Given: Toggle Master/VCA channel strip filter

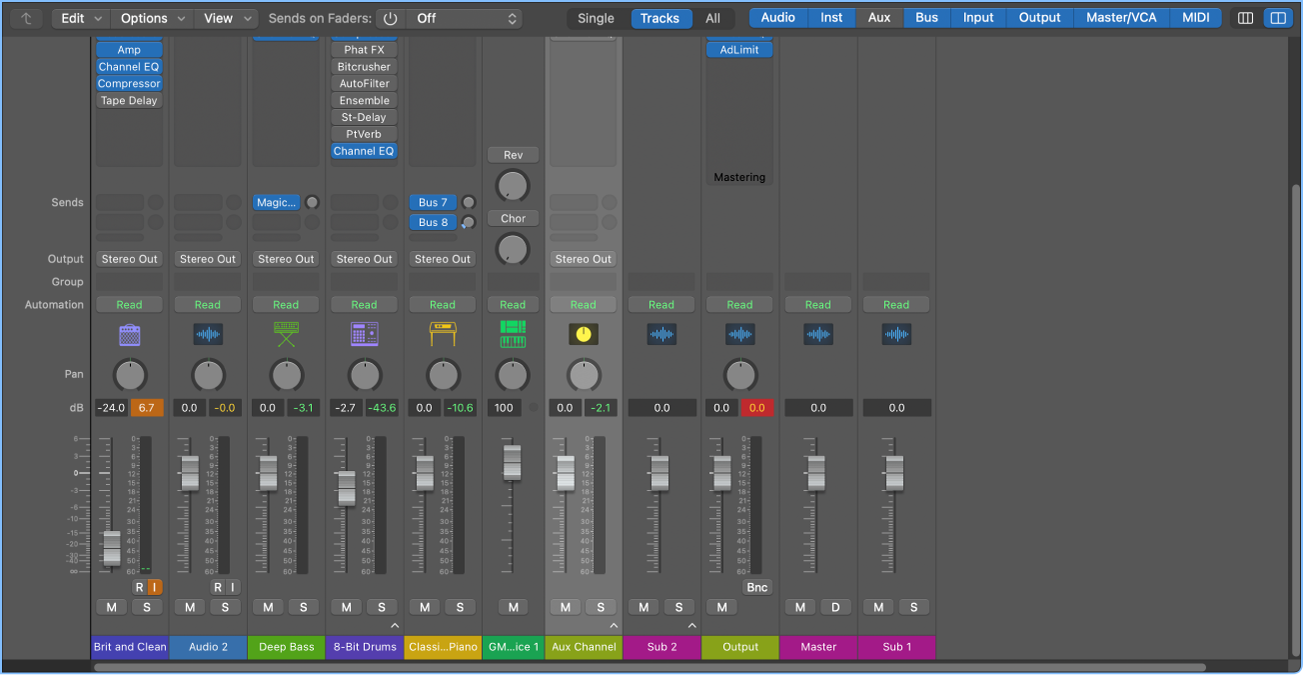Looking at the screenshot, I should coord(1120,18).
